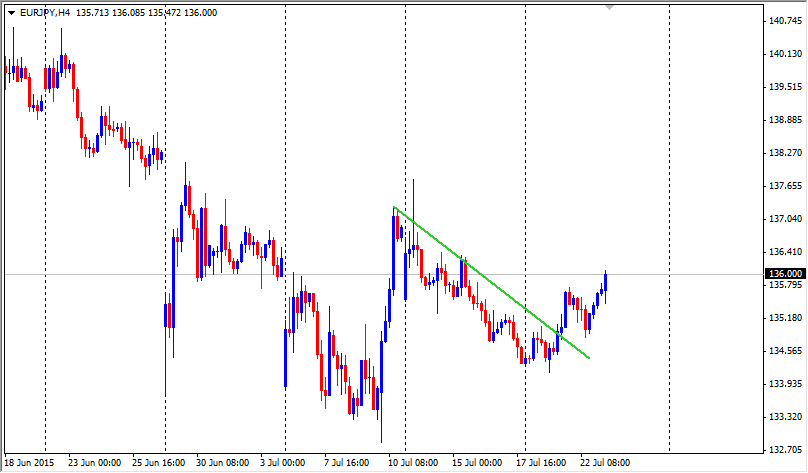The height and width of the screenshot is (473, 808).
Task: Click the 17 Jul 16:00 time label
Action: click(541, 463)
